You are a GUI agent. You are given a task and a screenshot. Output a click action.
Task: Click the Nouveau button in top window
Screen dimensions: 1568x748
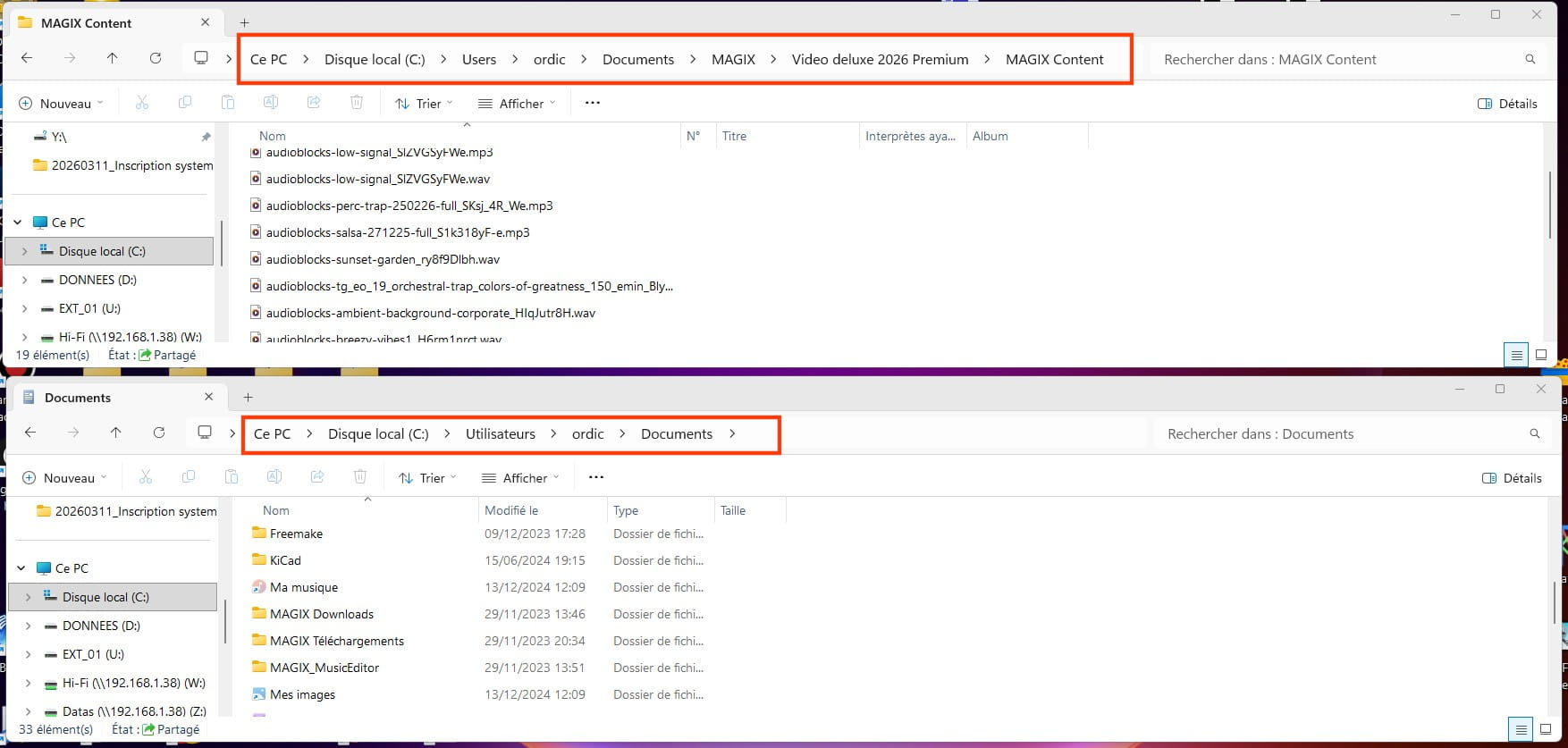pos(61,104)
